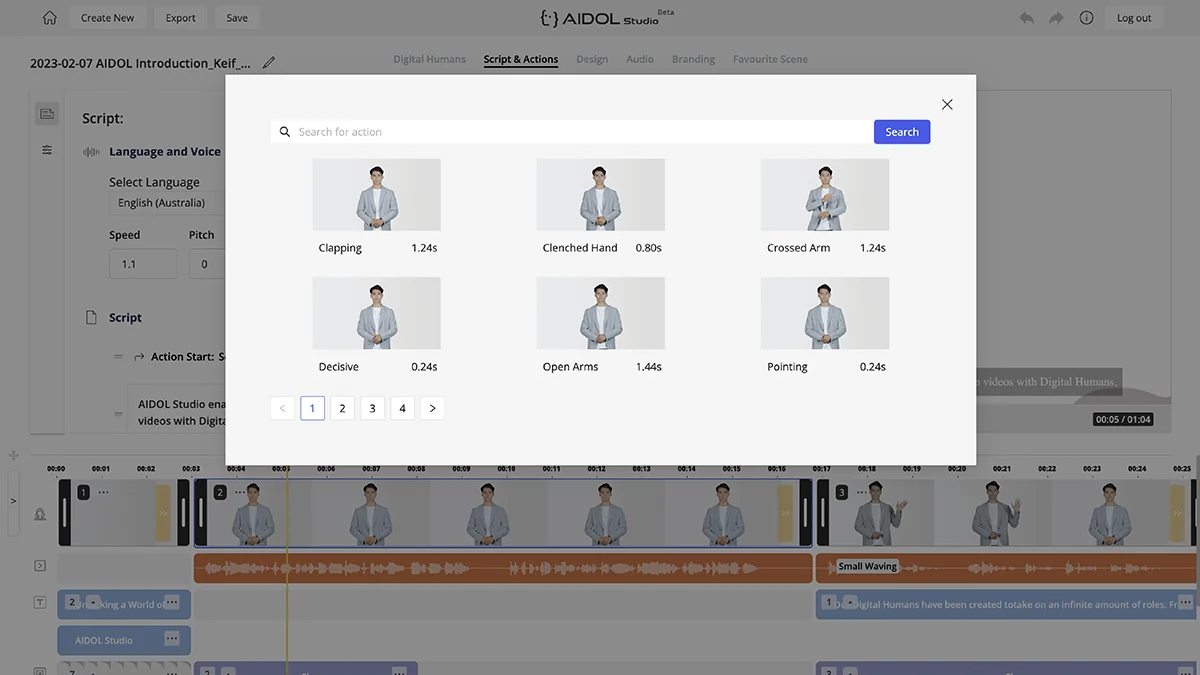1200x675 pixels.
Task: Edit project name with pencil icon
Action: [x=268, y=63]
